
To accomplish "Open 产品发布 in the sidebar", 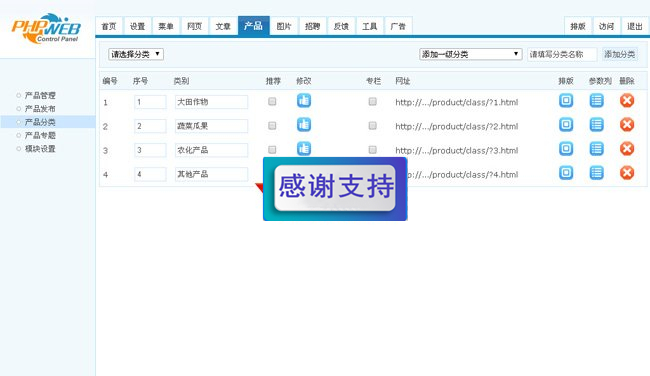I will [x=40, y=109].
